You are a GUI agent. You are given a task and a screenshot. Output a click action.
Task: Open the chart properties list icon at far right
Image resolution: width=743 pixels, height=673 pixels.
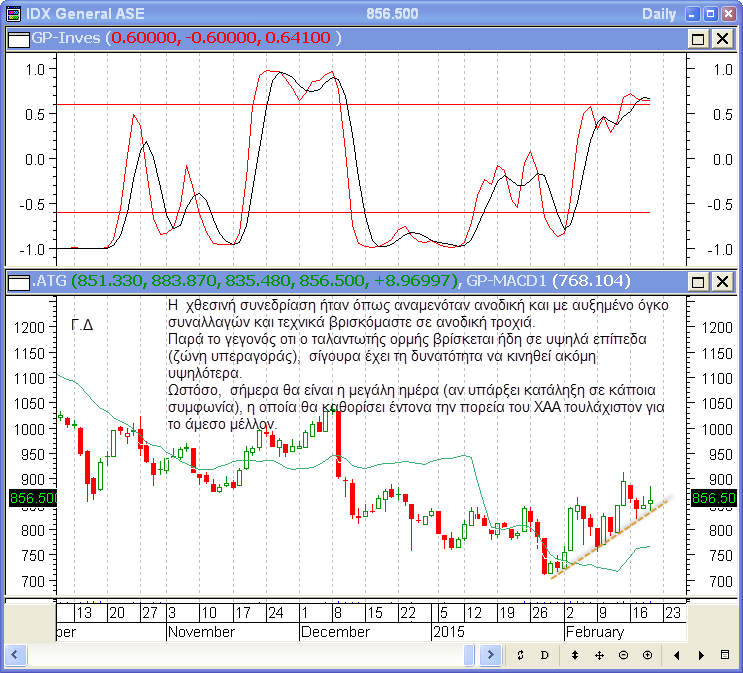[725, 655]
